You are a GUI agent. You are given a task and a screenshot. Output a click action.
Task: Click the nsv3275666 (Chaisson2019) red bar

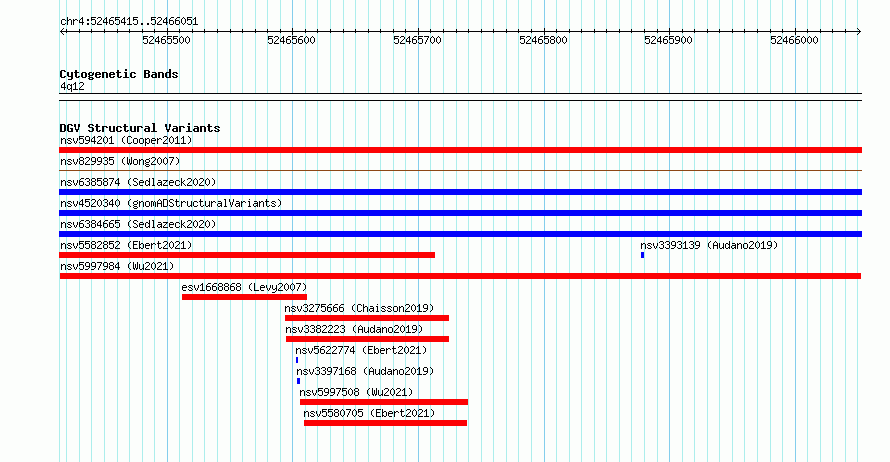(x=367, y=318)
